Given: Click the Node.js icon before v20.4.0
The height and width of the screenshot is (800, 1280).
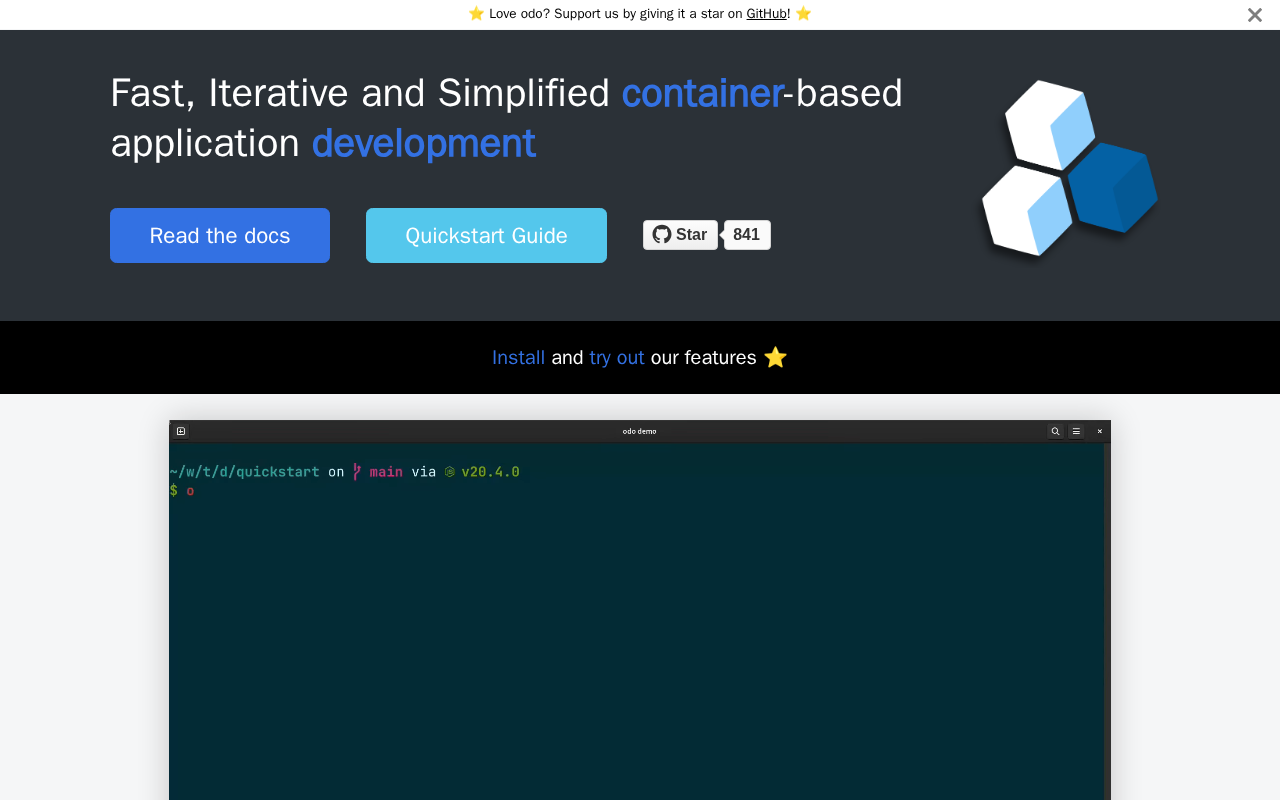Looking at the screenshot, I should tap(450, 472).
